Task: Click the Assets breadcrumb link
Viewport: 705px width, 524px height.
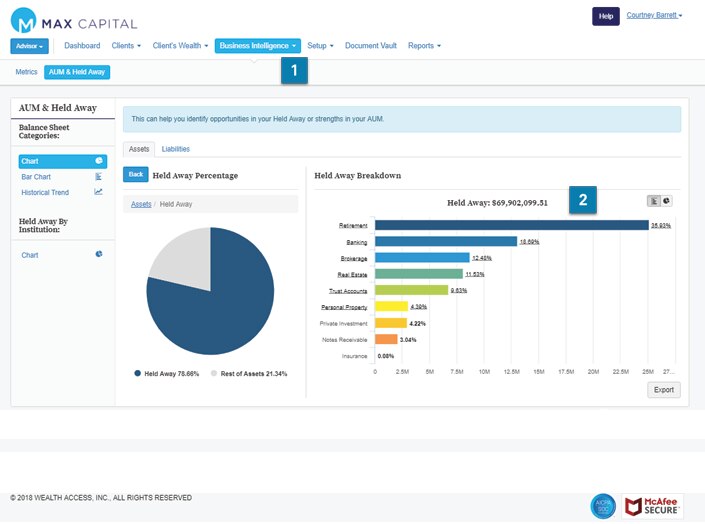Action: coord(141,204)
